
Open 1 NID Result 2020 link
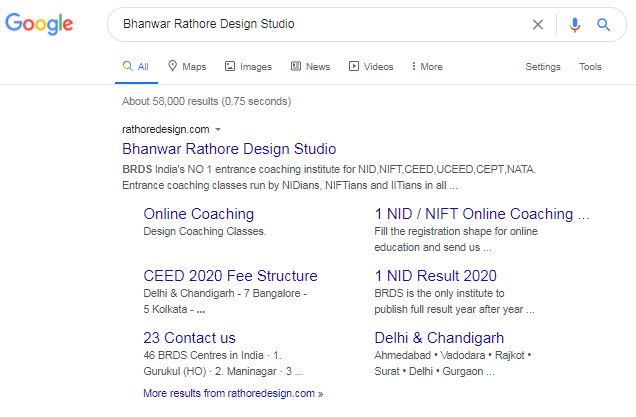tap(435, 276)
